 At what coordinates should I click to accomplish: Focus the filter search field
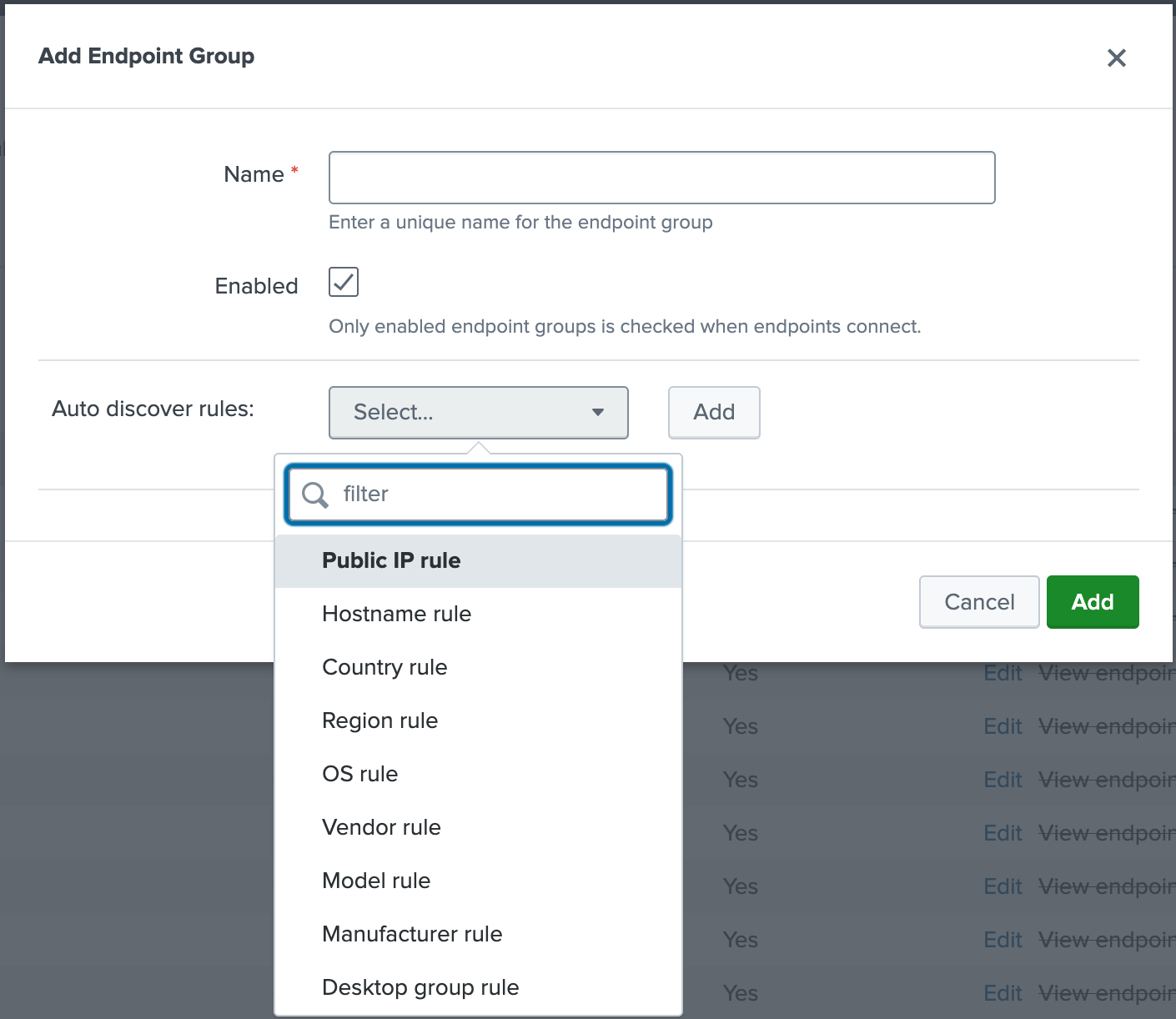[500, 494]
